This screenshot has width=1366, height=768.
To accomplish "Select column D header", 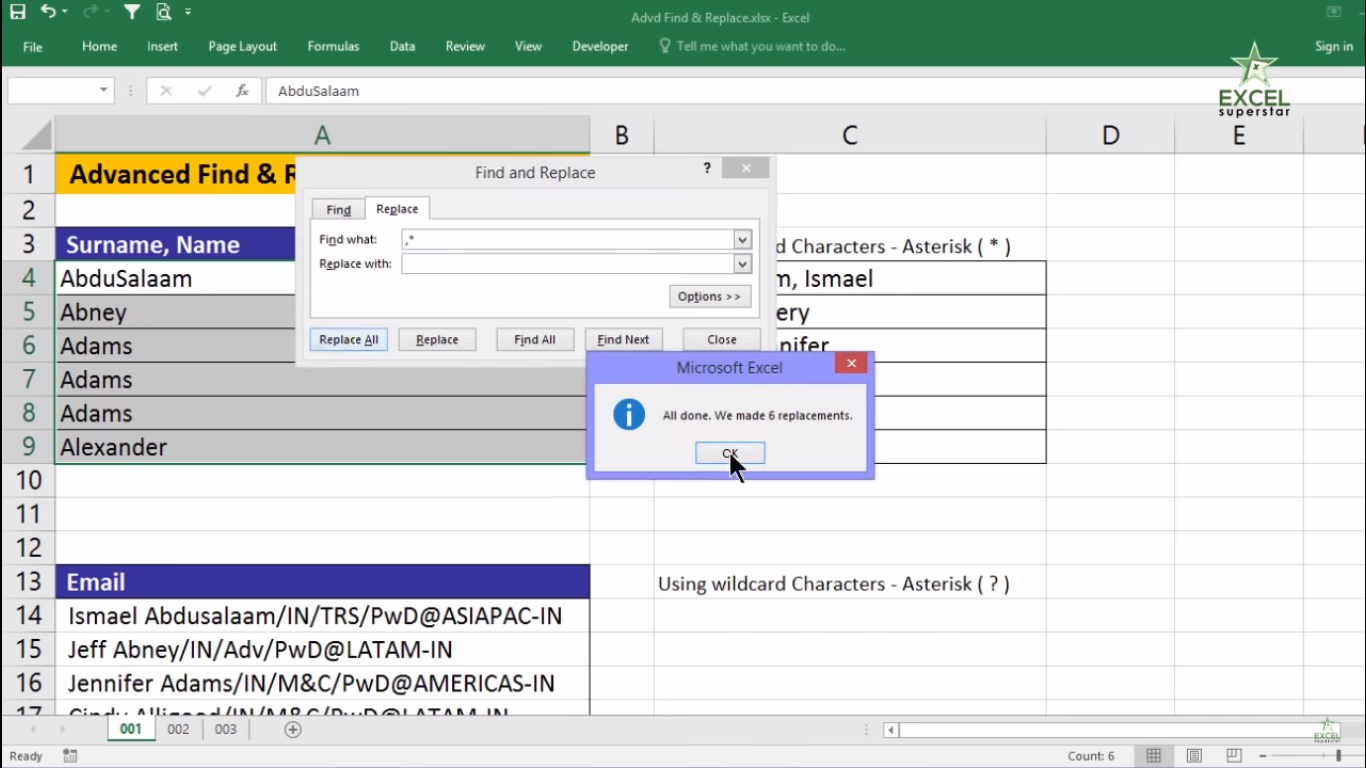I will (1110, 135).
